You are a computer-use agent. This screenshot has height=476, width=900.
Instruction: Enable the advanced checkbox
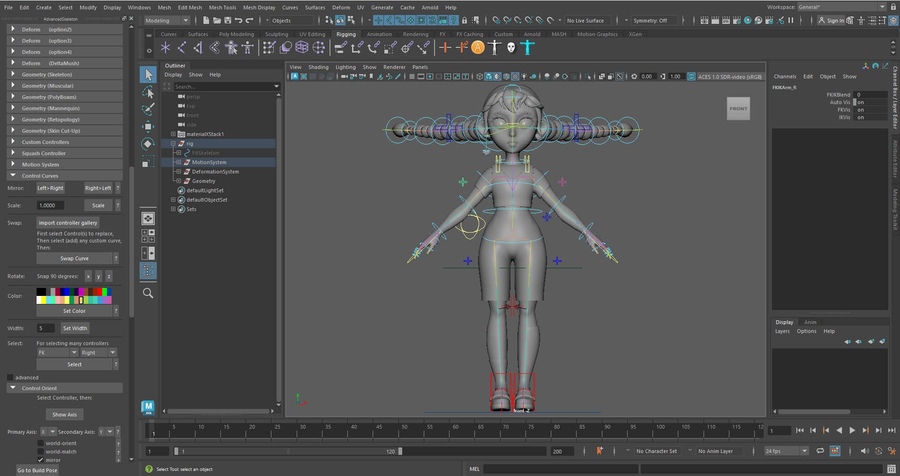[11, 377]
